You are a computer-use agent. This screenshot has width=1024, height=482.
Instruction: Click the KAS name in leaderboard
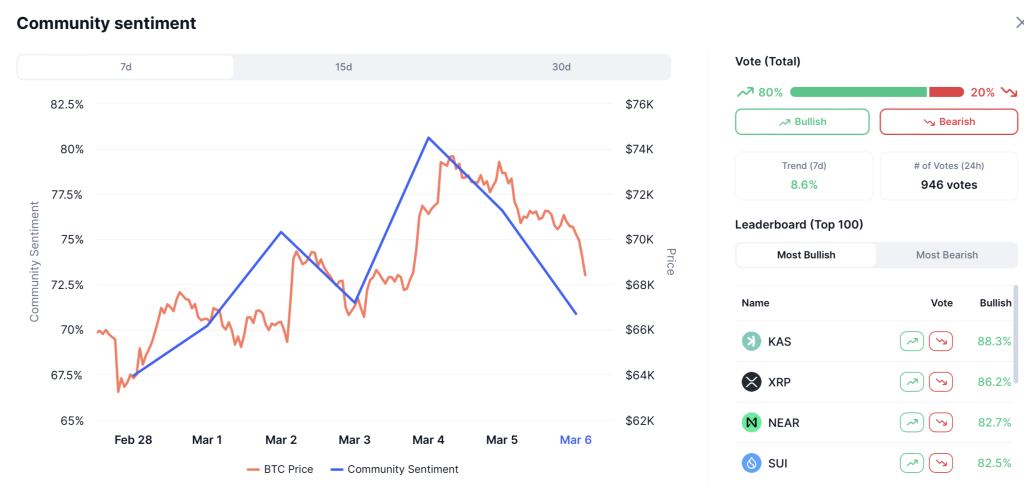[x=780, y=341]
